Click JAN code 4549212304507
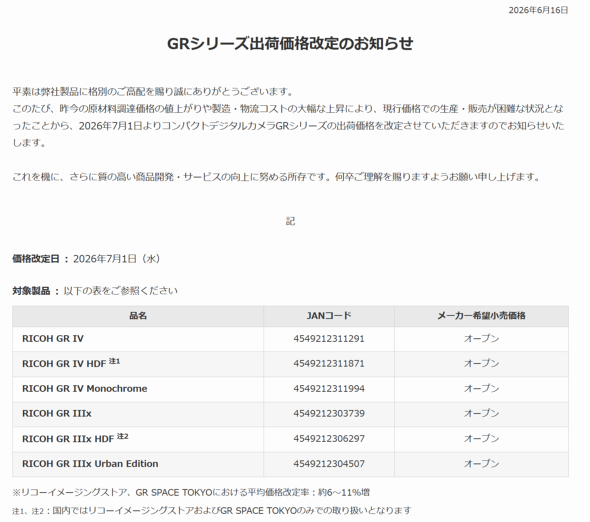 pyautogui.click(x=329, y=464)
